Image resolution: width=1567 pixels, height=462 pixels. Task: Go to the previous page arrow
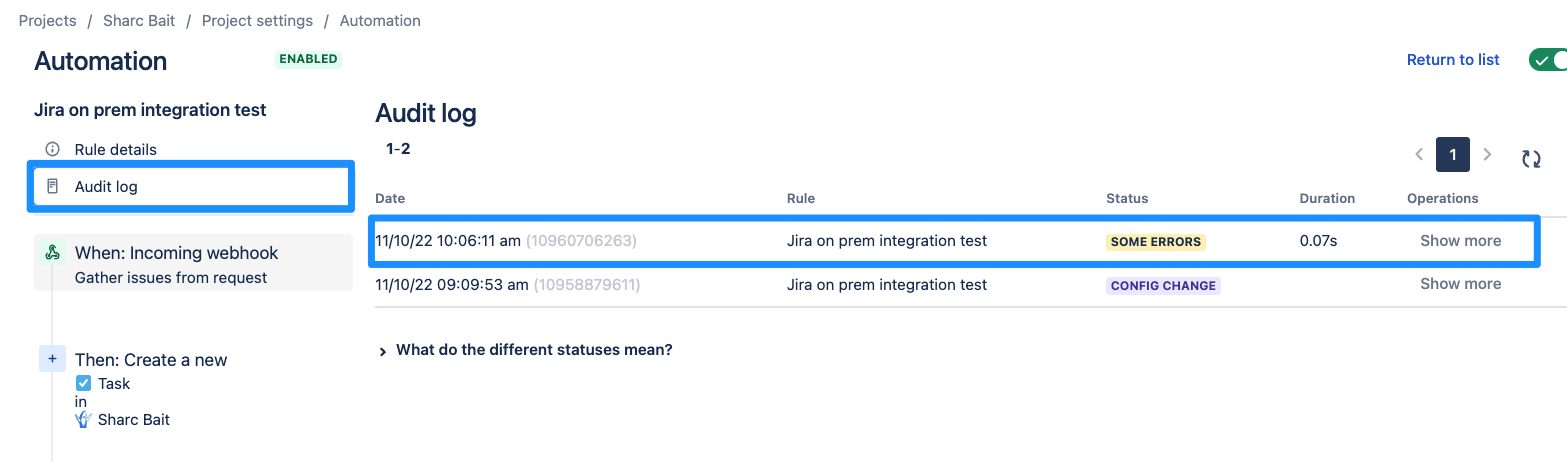pyautogui.click(x=1419, y=155)
